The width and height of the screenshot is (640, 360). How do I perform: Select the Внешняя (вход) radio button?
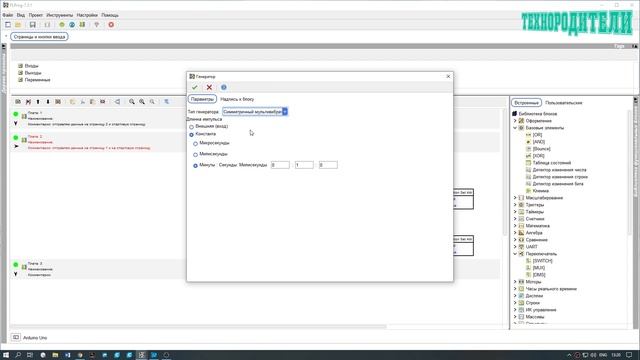[191, 127]
